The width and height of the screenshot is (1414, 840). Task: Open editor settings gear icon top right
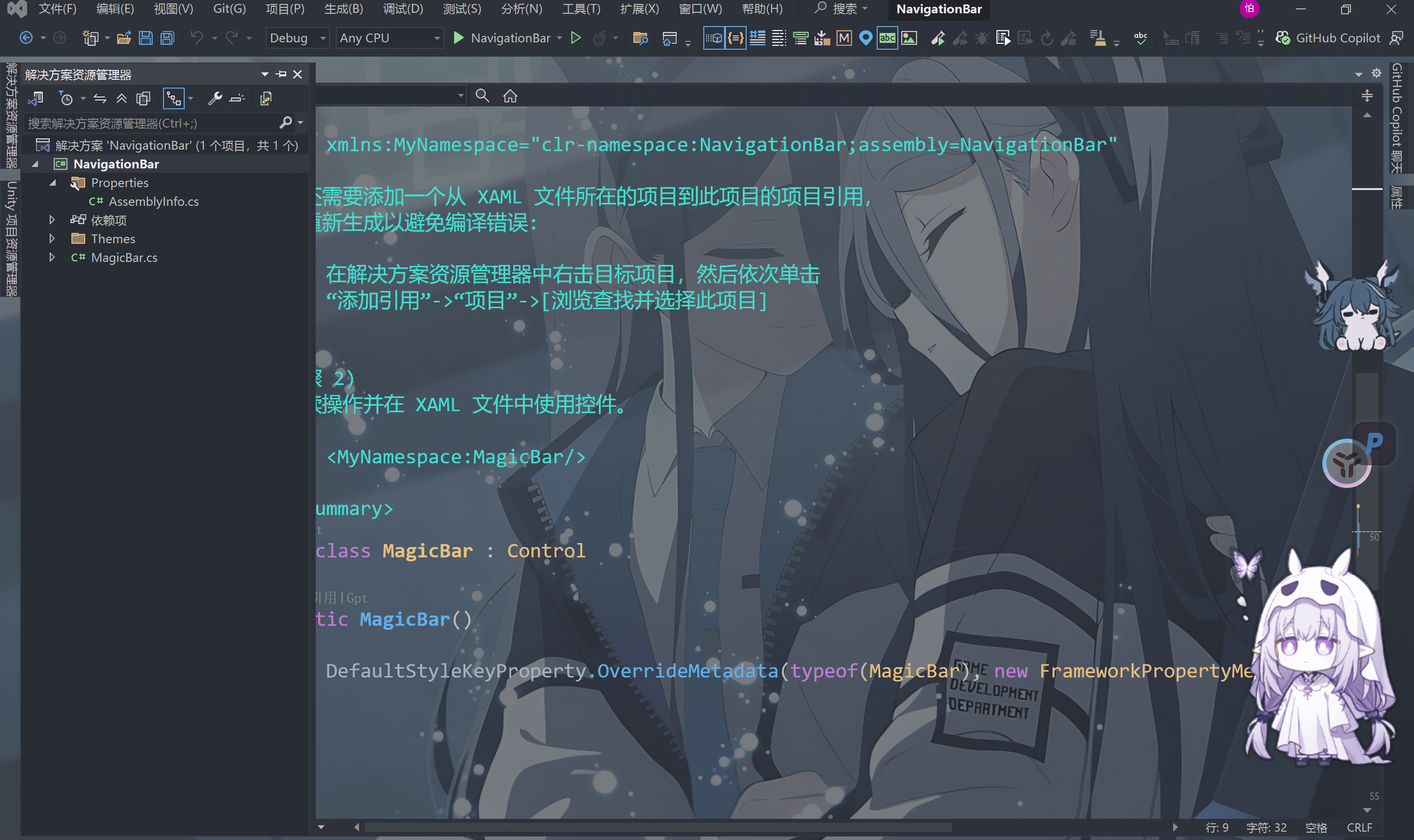[x=1377, y=73]
